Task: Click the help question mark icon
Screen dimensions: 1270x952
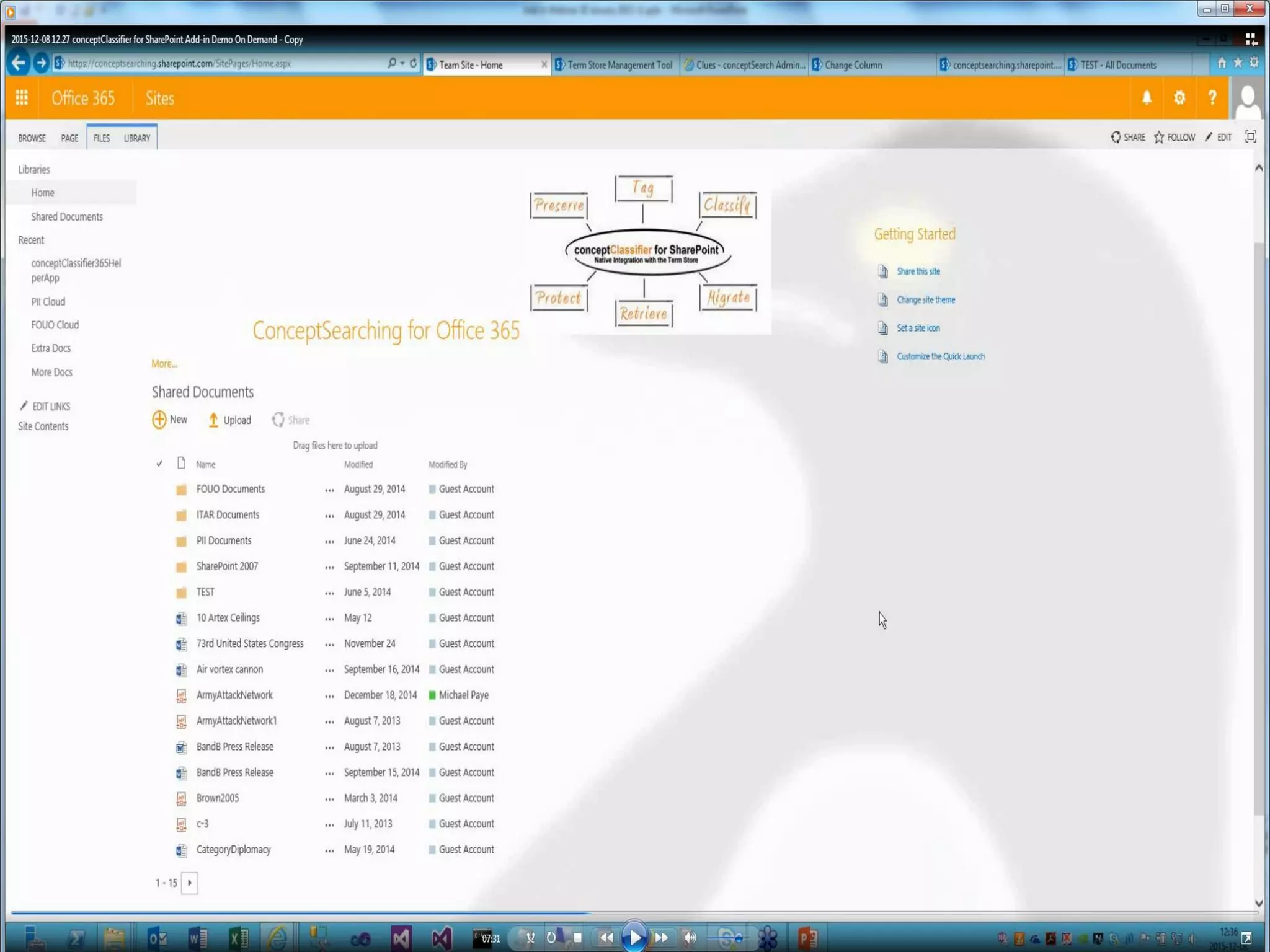Action: 1212,98
